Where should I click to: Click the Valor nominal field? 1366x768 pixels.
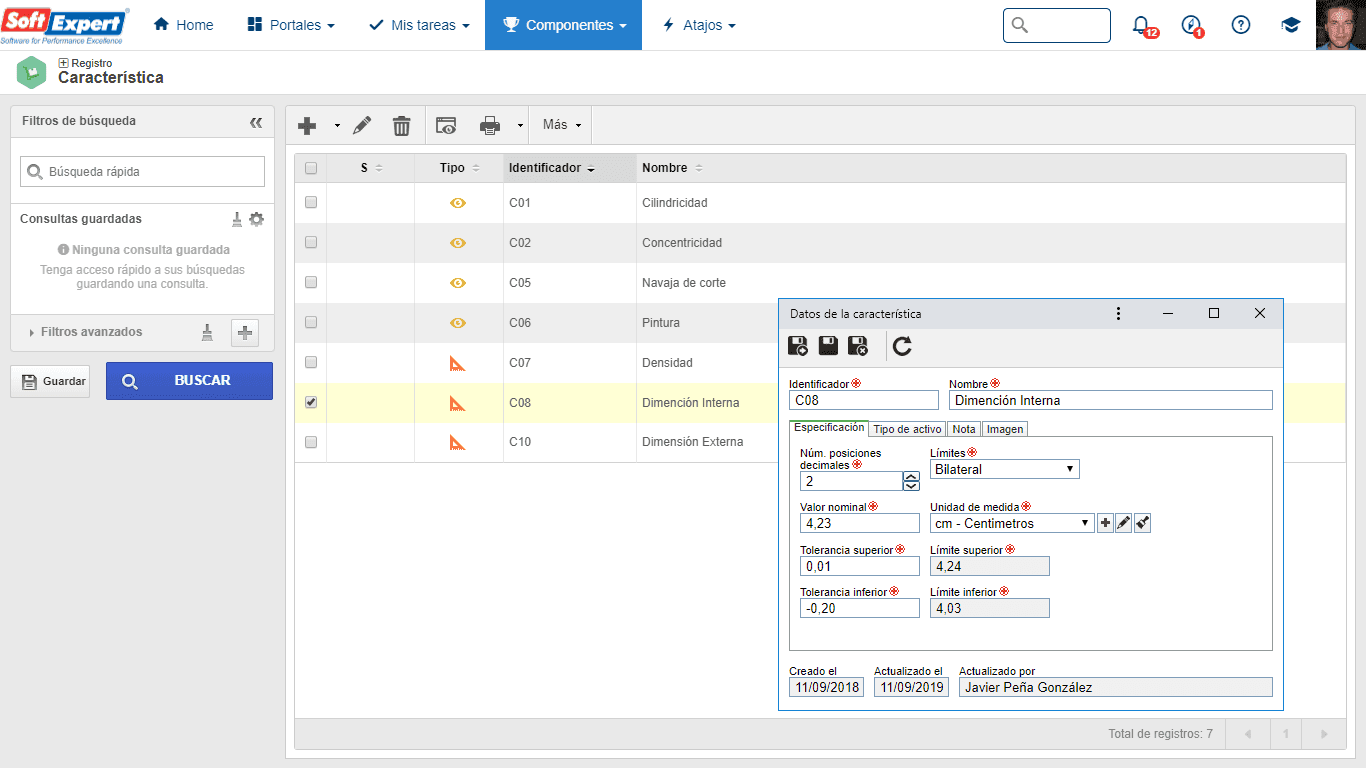point(860,523)
